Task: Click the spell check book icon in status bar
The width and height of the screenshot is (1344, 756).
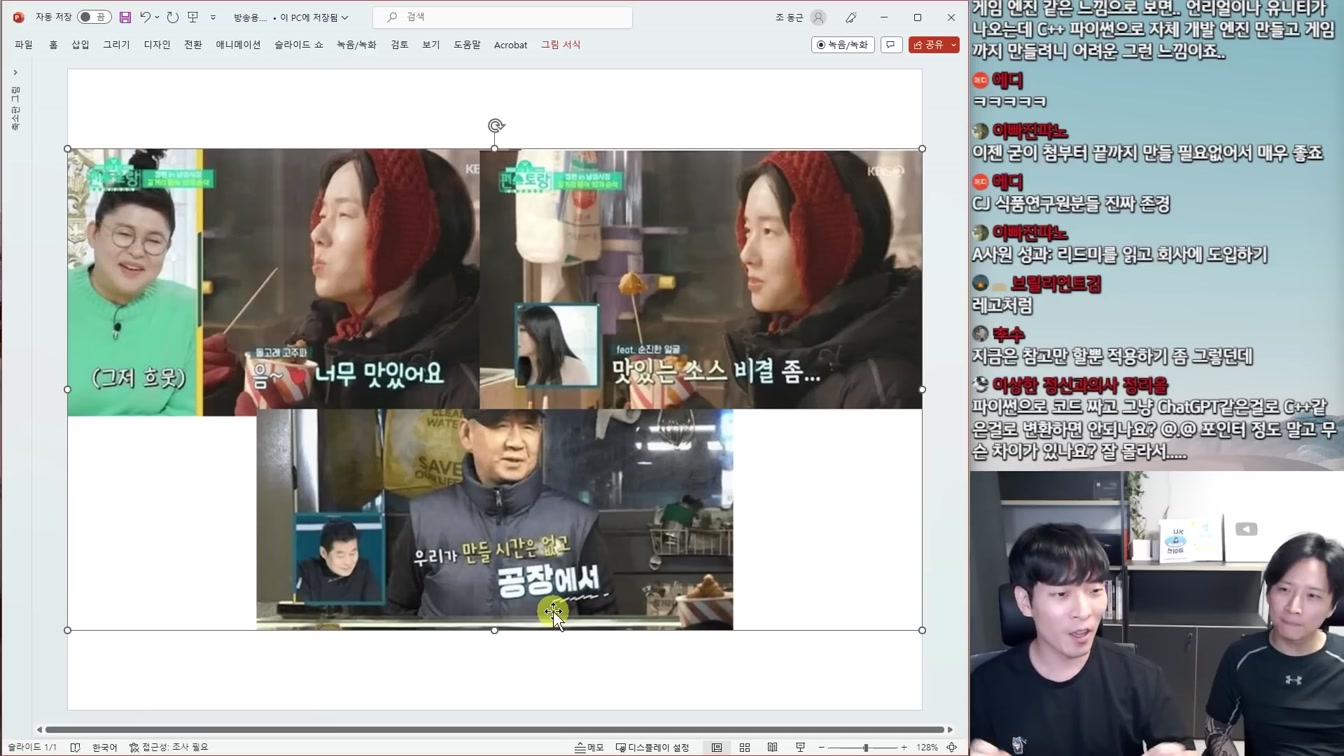Action: pos(76,747)
